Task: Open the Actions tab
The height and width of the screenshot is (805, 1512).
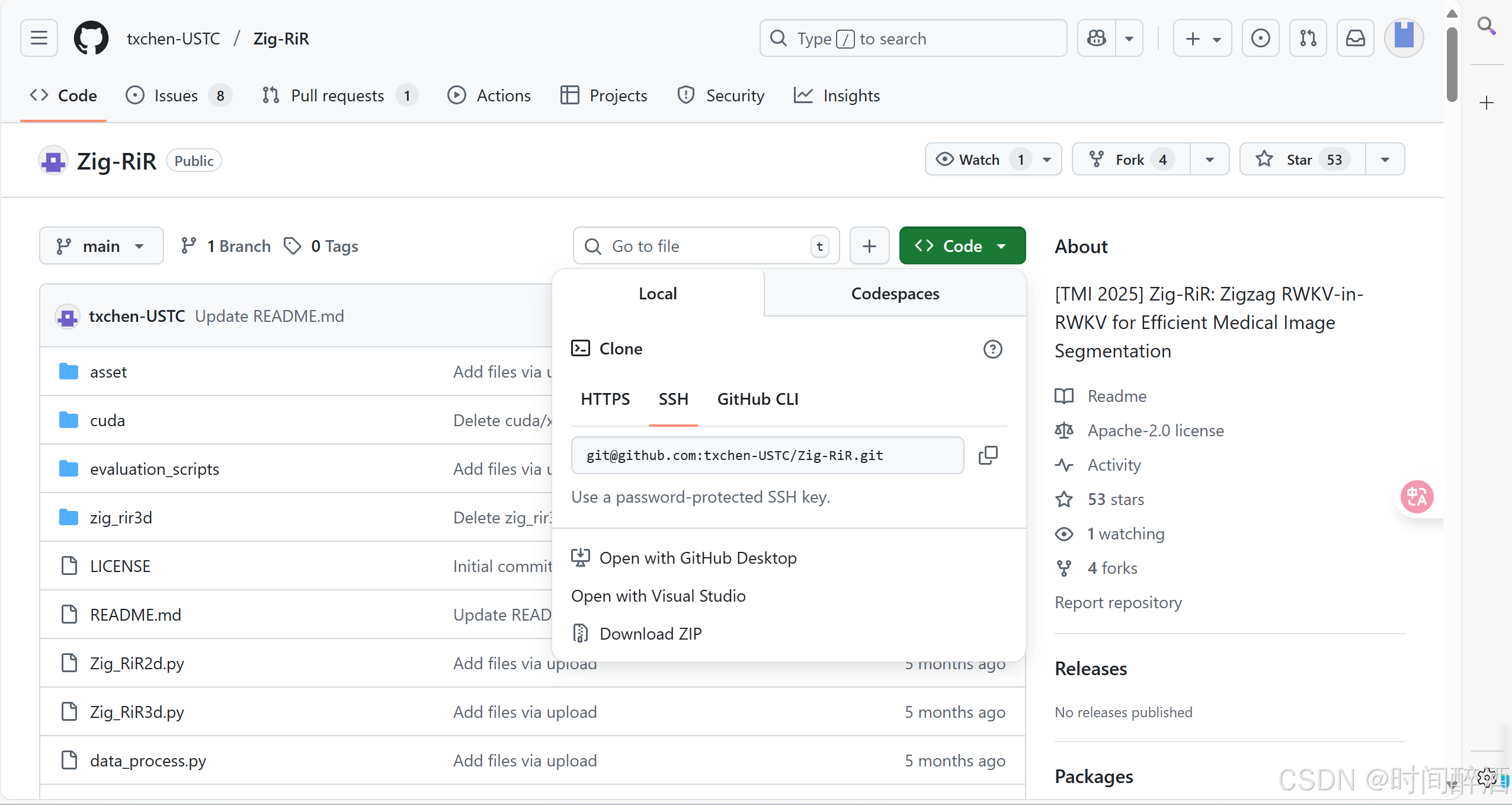Action: [489, 95]
